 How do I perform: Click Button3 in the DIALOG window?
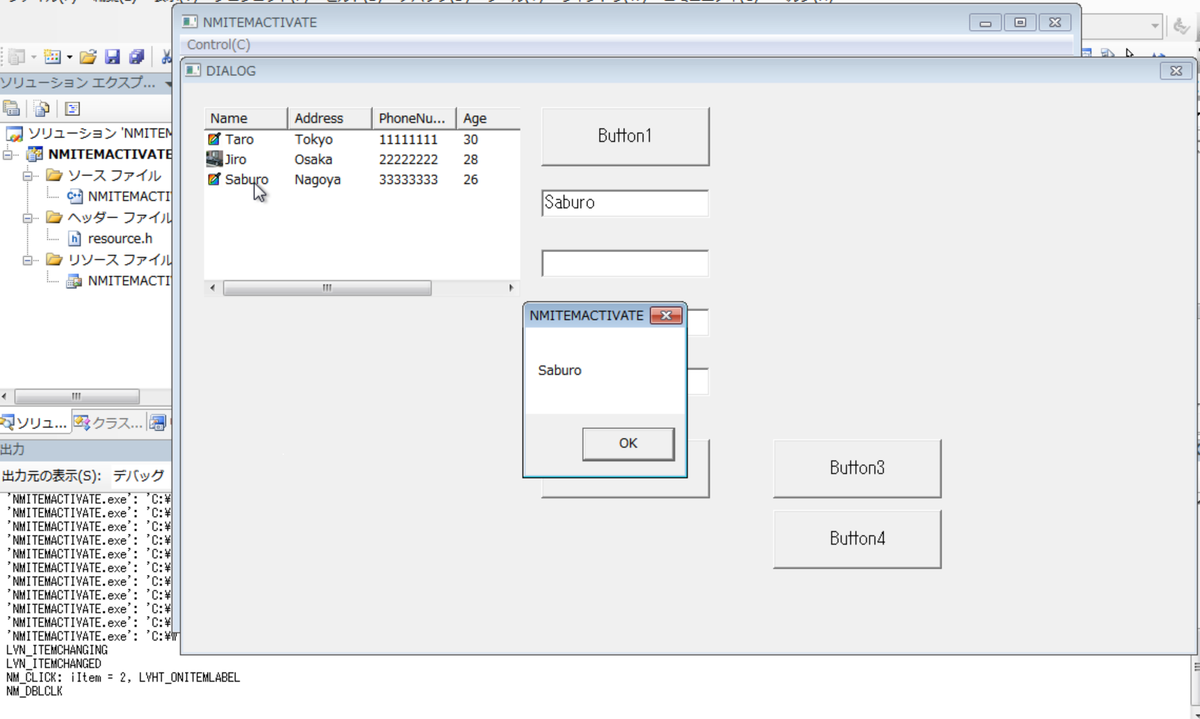[857, 468]
